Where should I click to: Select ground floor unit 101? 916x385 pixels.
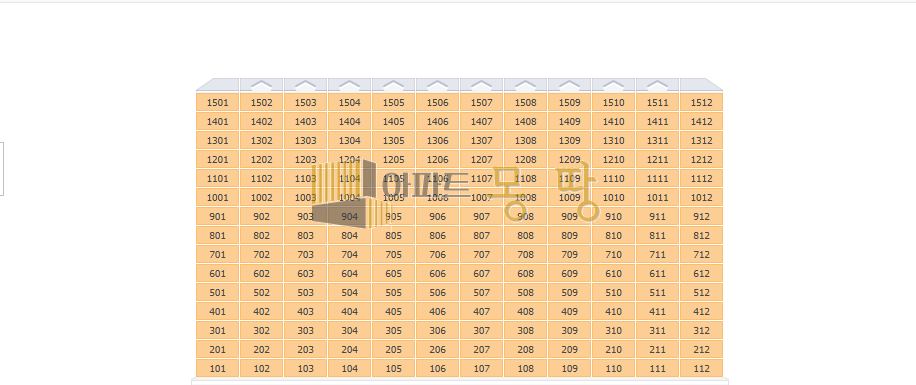[217, 369]
